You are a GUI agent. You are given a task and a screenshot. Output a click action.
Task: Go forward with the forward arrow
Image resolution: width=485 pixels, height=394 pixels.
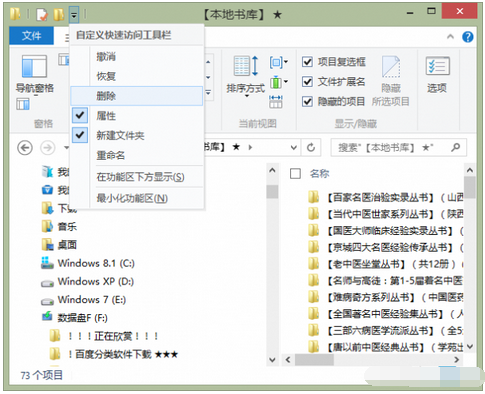tap(47, 147)
